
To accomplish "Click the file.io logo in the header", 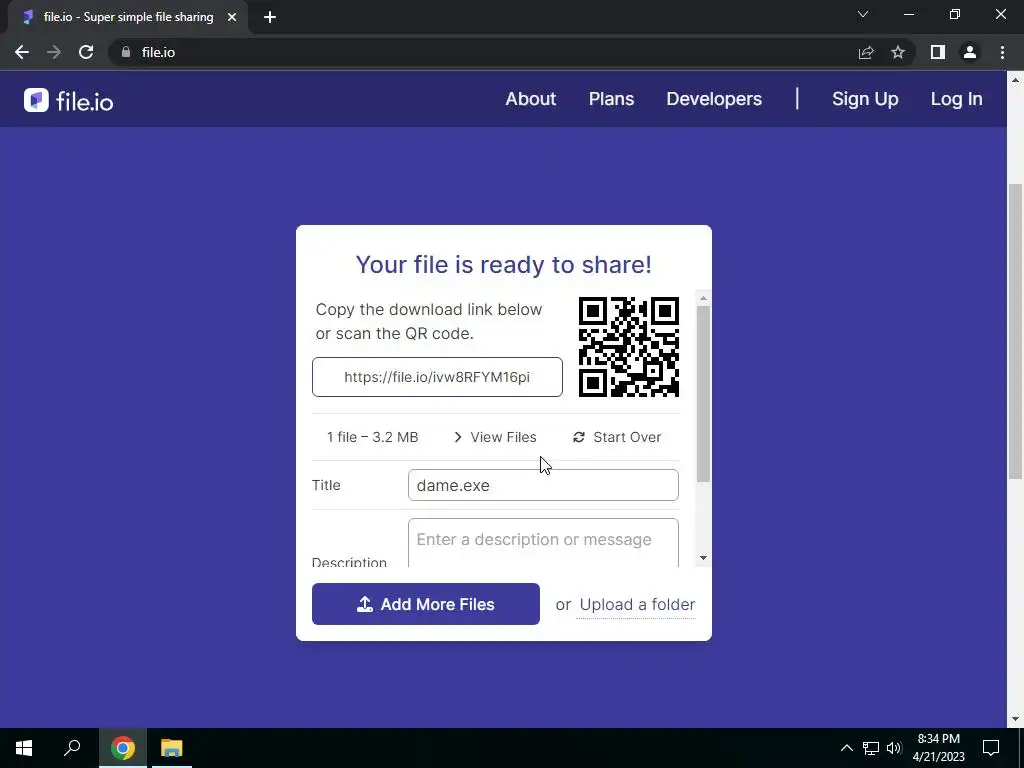I will (69, 101).
